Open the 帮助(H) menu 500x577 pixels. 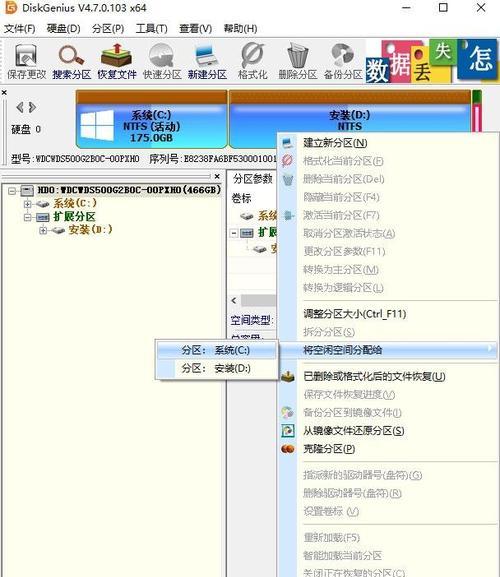241,28
